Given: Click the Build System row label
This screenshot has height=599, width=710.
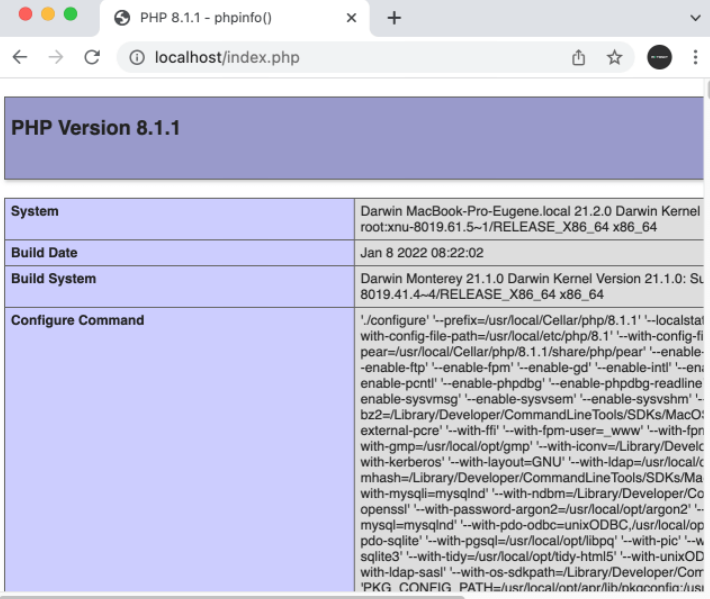Looking at the screenshot, I should [x=53, y=278].
